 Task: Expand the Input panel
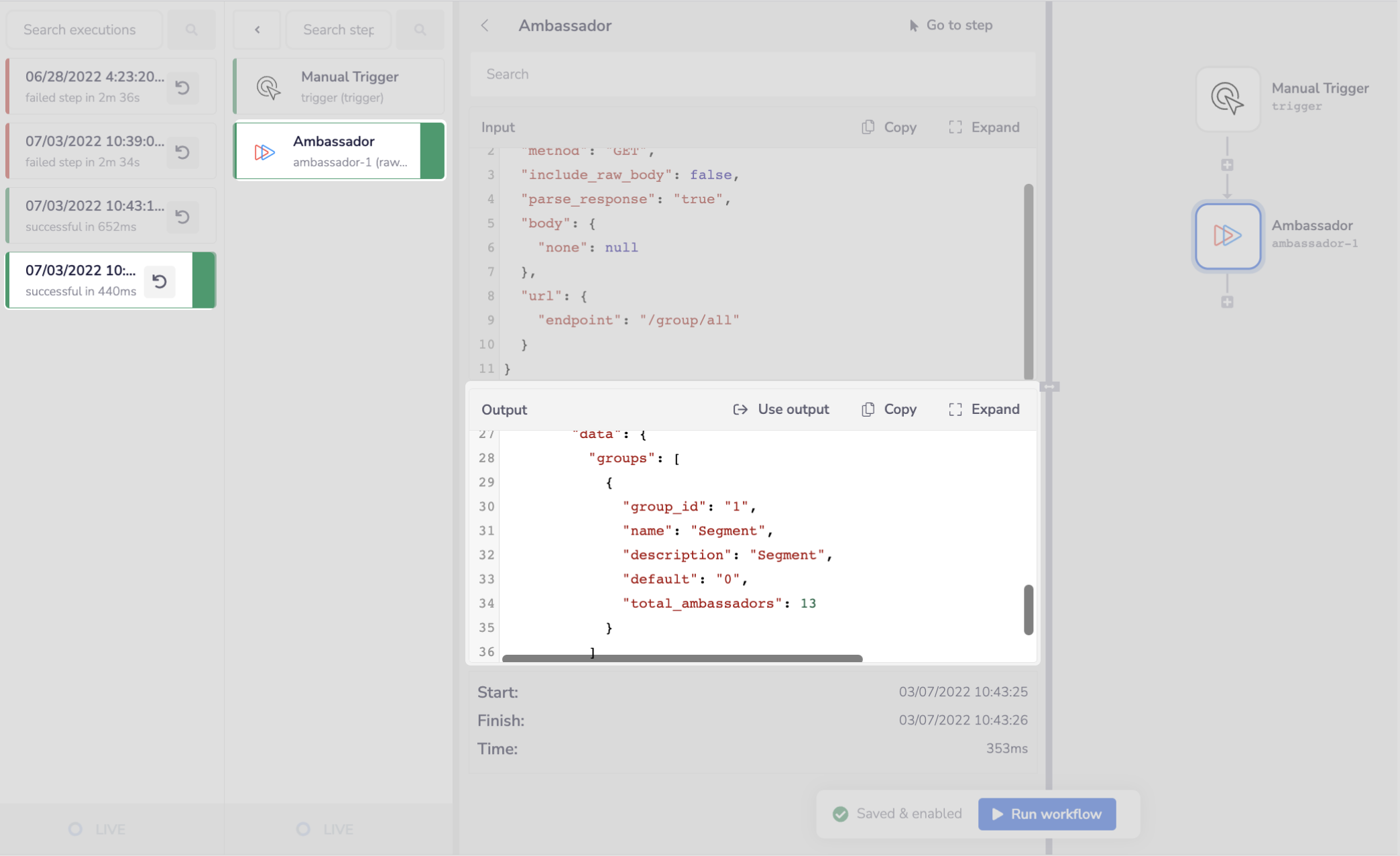[x=984, y=127]
